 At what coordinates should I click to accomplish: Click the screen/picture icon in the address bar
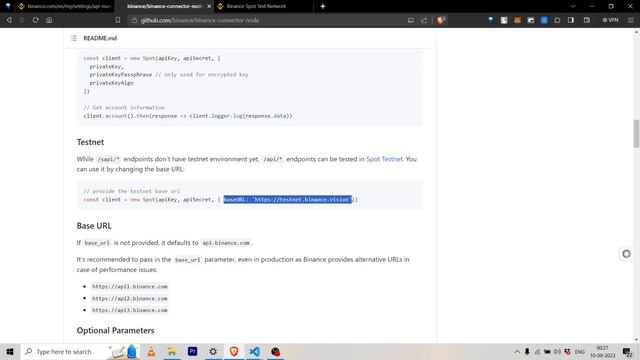[x=411, y=20]
